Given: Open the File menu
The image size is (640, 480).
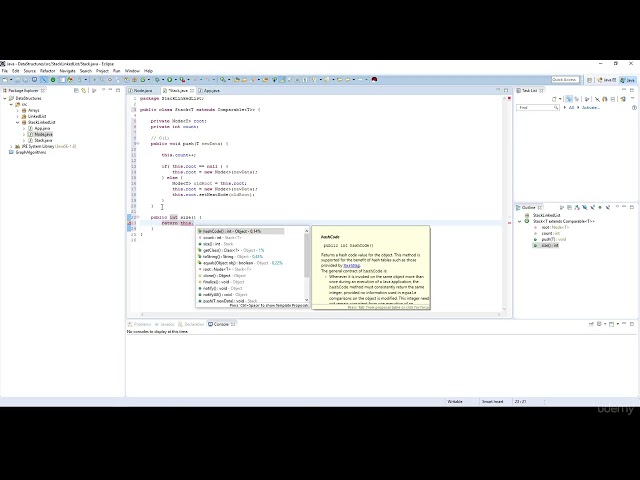Looking at the screenshot, I should [4, 71].
